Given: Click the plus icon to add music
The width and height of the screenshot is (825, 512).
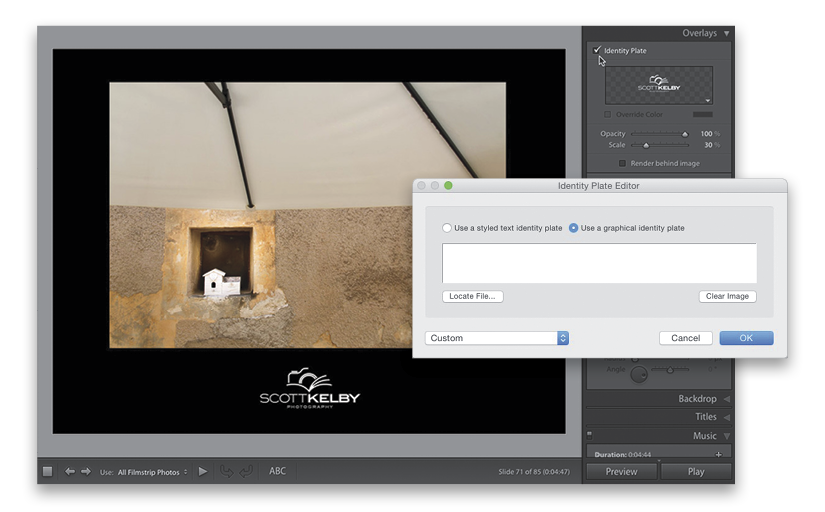Looking at the screenshot, I should click(718, 454).
